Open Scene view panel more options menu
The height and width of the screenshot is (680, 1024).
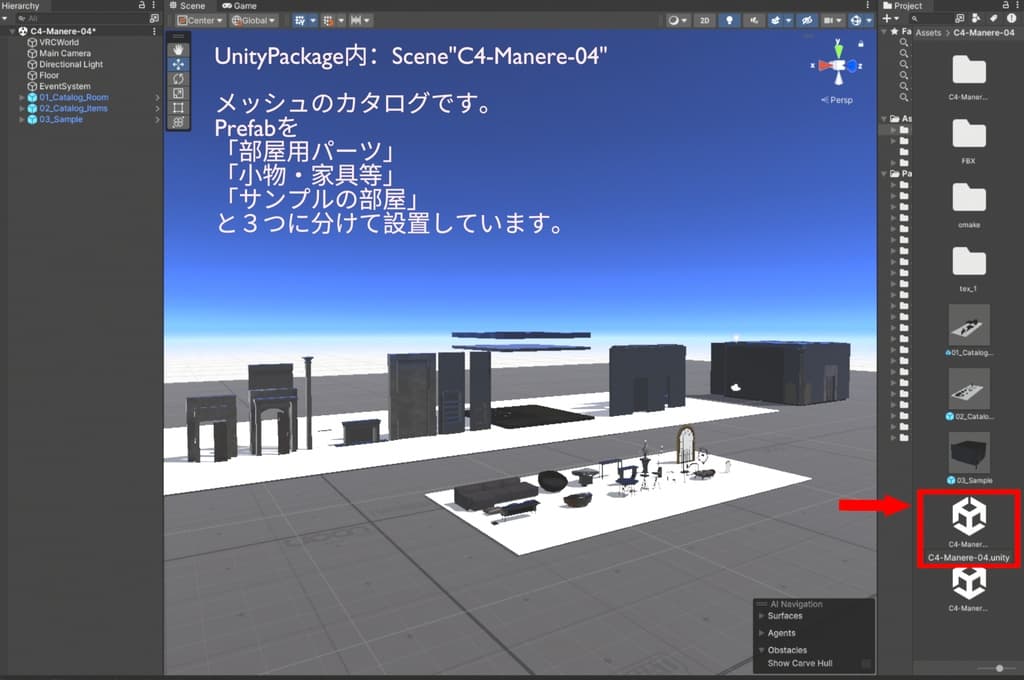pyautogui.click(x=868, y=5)
